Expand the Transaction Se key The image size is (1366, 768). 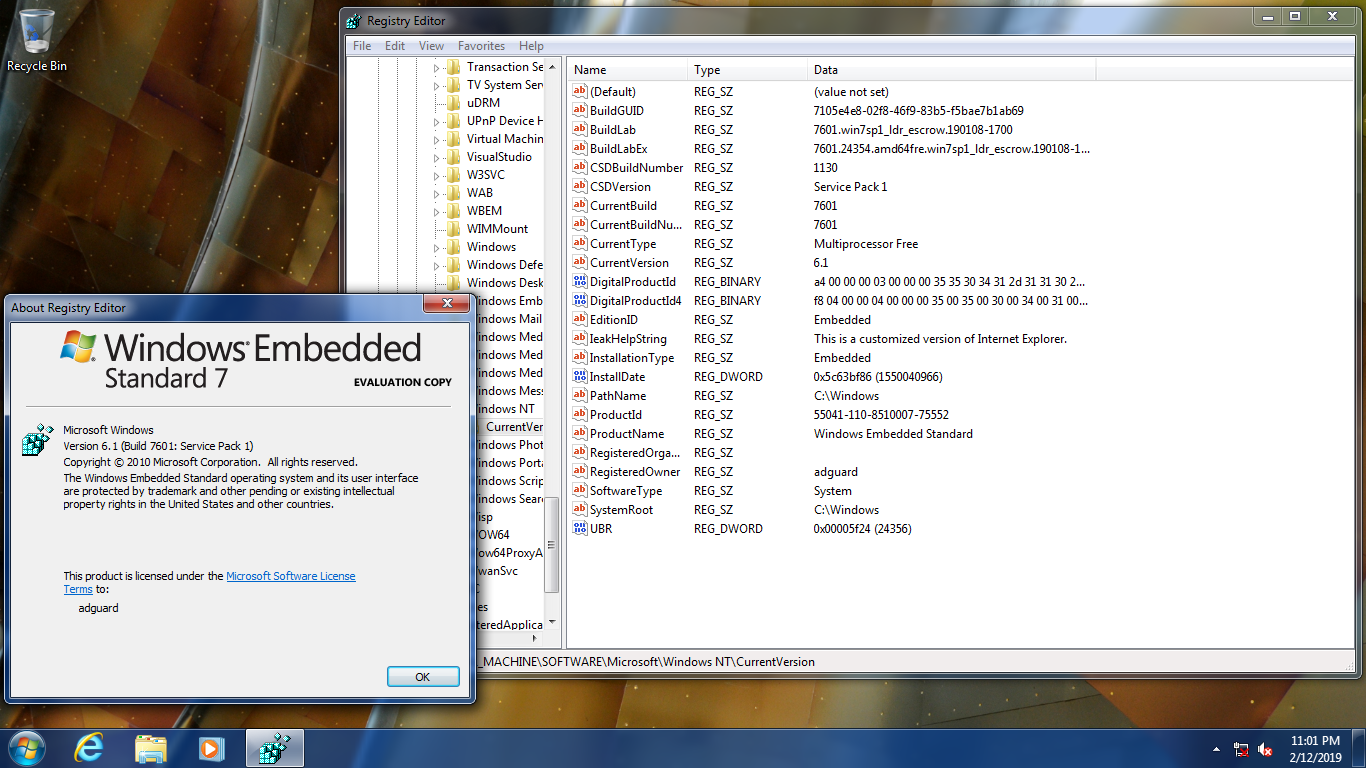[437, 67]
